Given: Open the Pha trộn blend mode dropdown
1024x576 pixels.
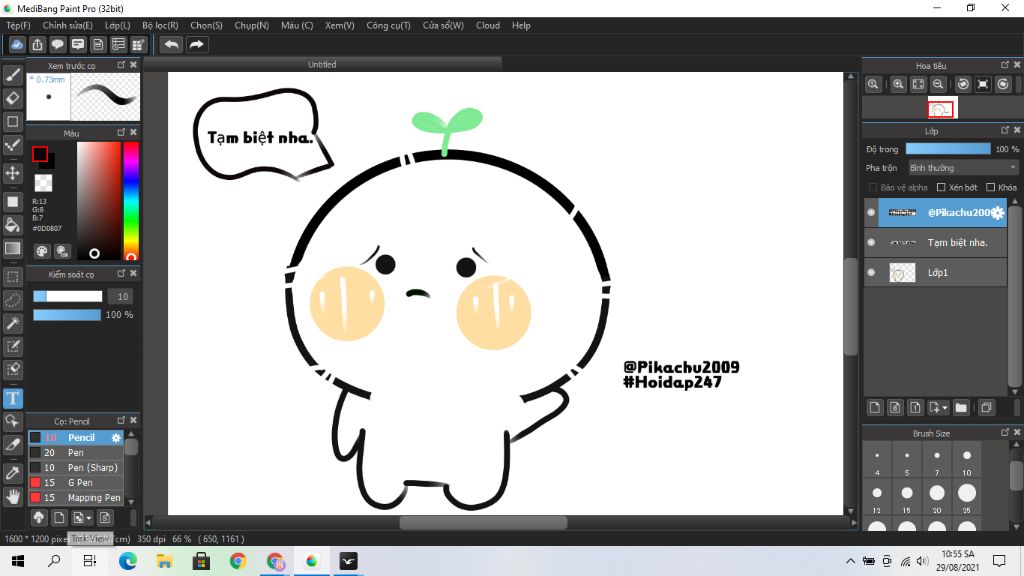Looking at the screenshot, I should [963, 168].
